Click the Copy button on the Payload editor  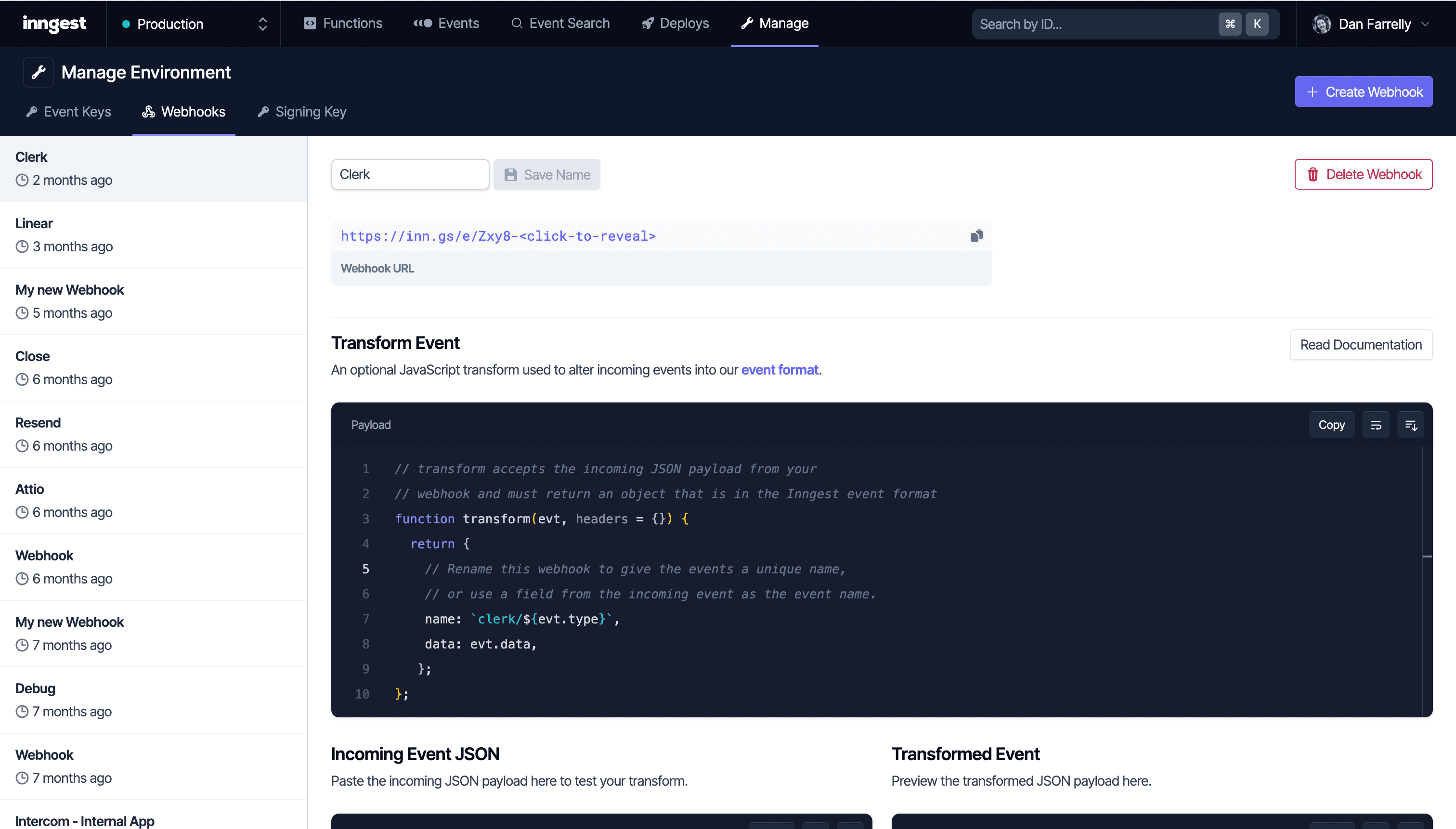pyautogui.click(x=1331, y=424)
